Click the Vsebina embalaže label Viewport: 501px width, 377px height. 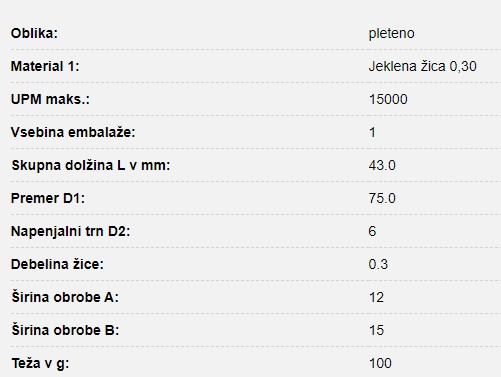coord(73,132)
